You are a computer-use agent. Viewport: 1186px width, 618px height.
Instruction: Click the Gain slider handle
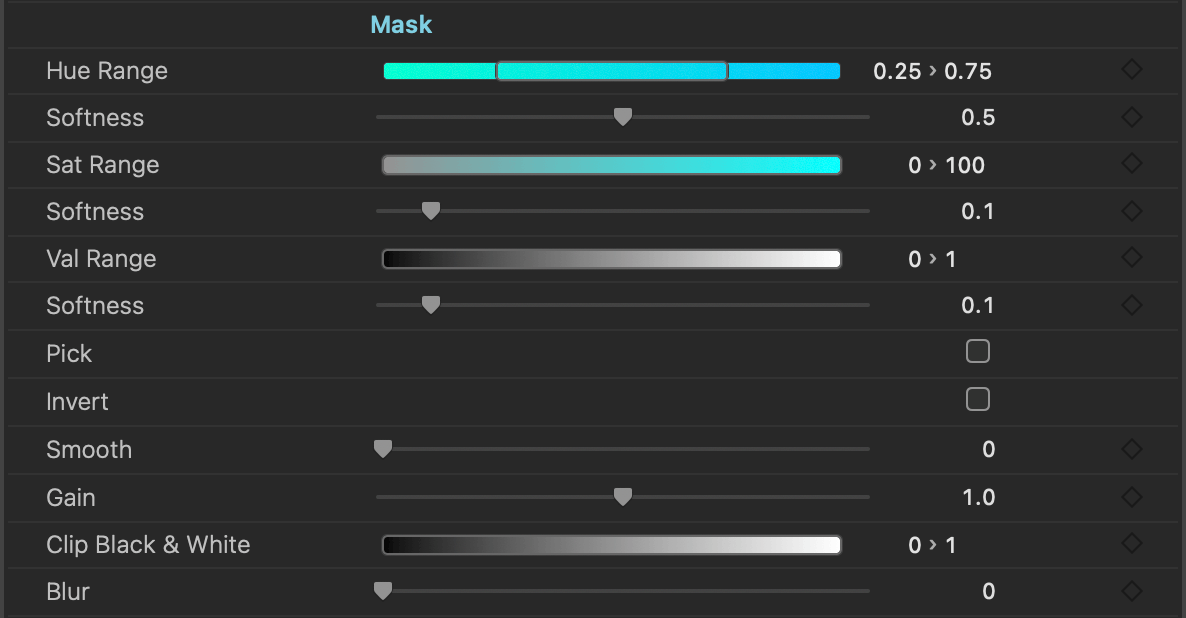[x=622, y=497]
